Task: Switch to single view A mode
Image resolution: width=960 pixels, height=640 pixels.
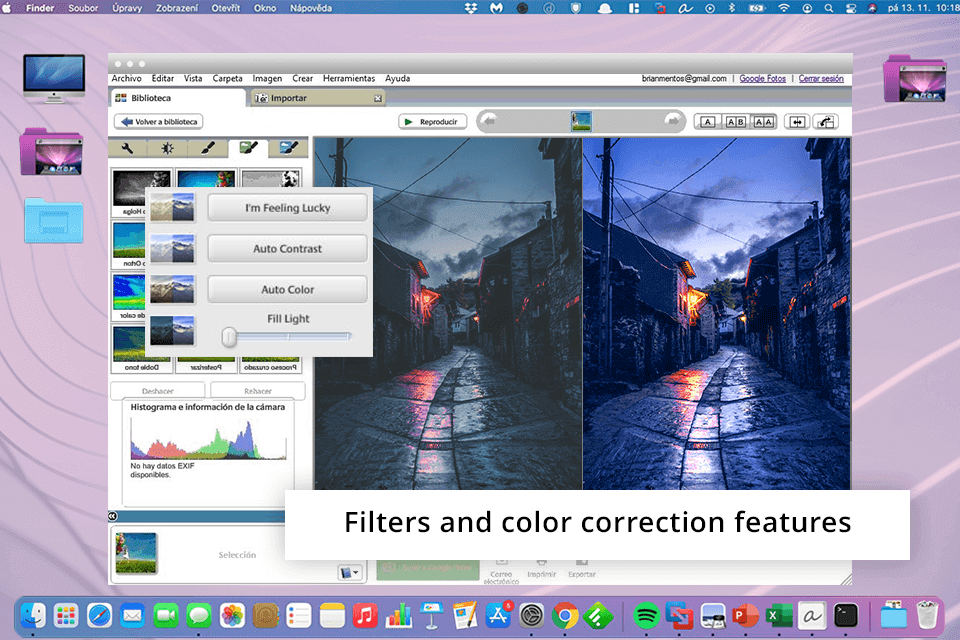Action: coord(707,122)
